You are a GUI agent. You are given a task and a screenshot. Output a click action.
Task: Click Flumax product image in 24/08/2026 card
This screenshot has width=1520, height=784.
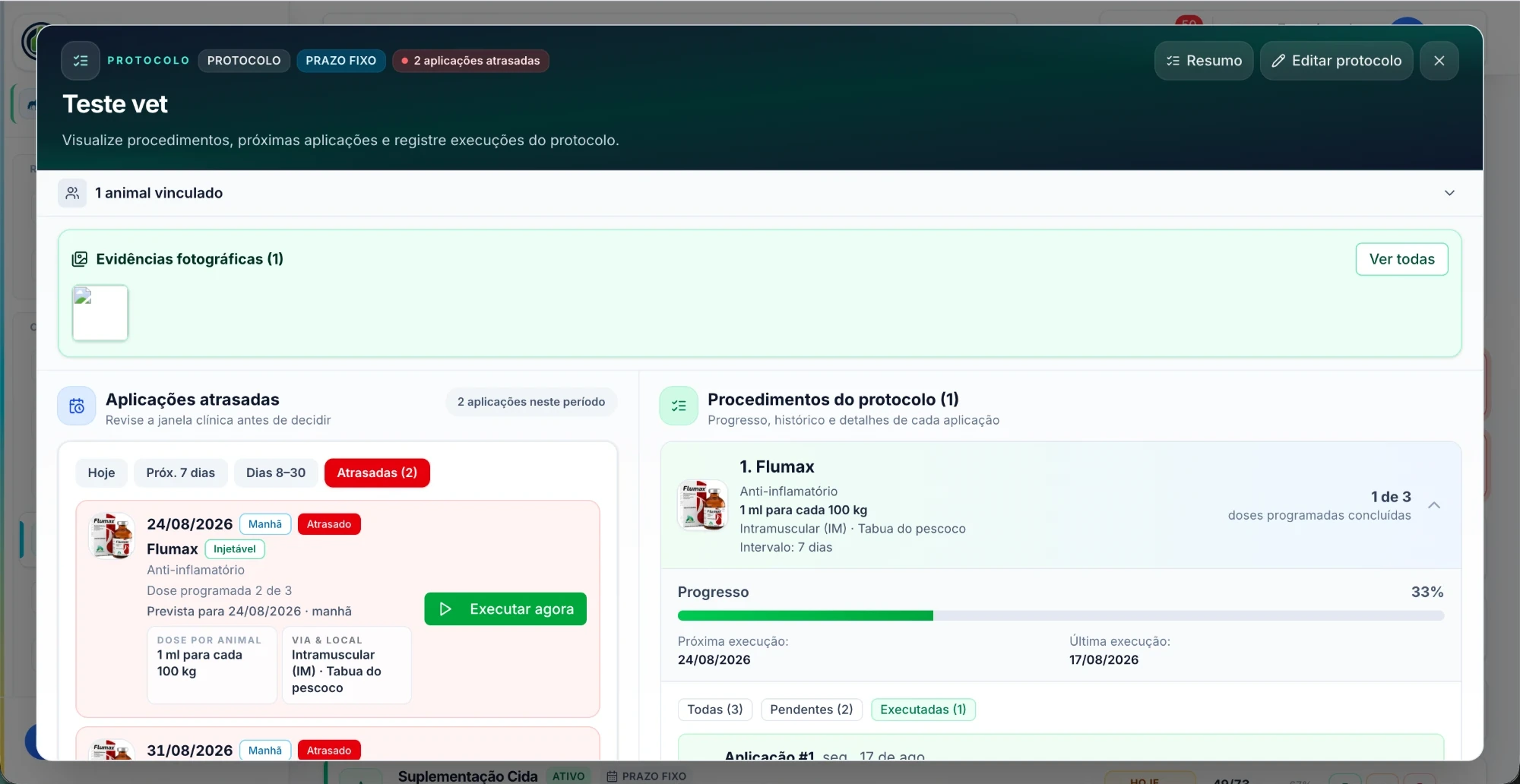pos(112,536)
